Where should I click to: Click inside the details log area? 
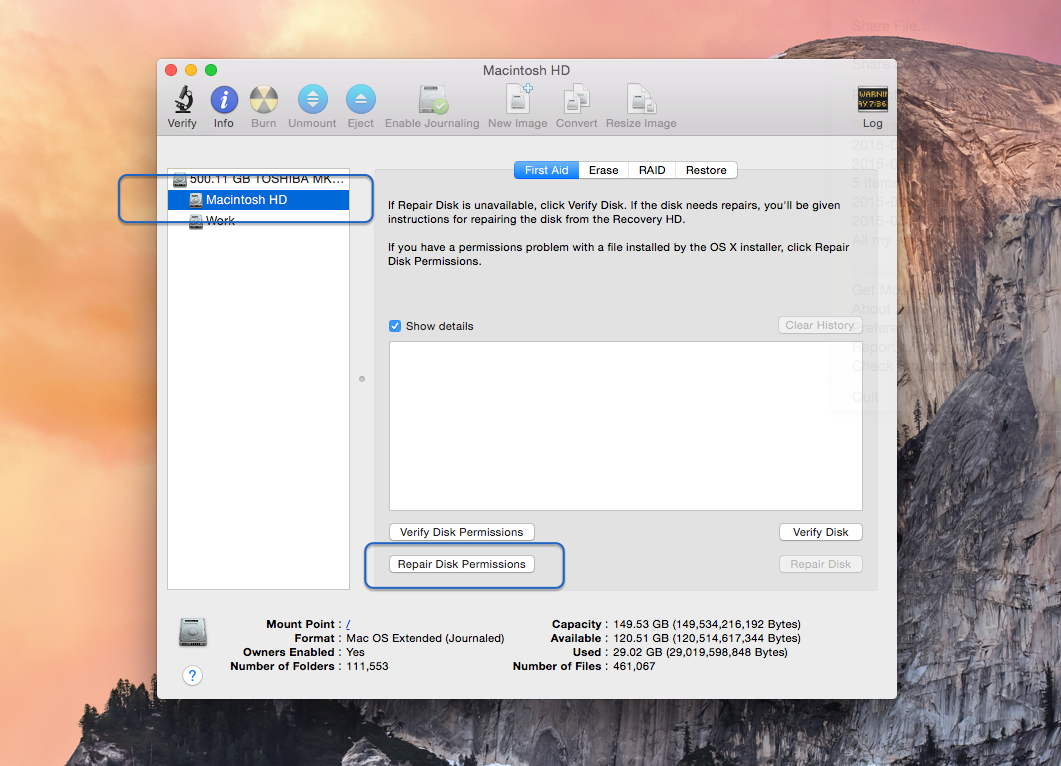tap(626, 426)
